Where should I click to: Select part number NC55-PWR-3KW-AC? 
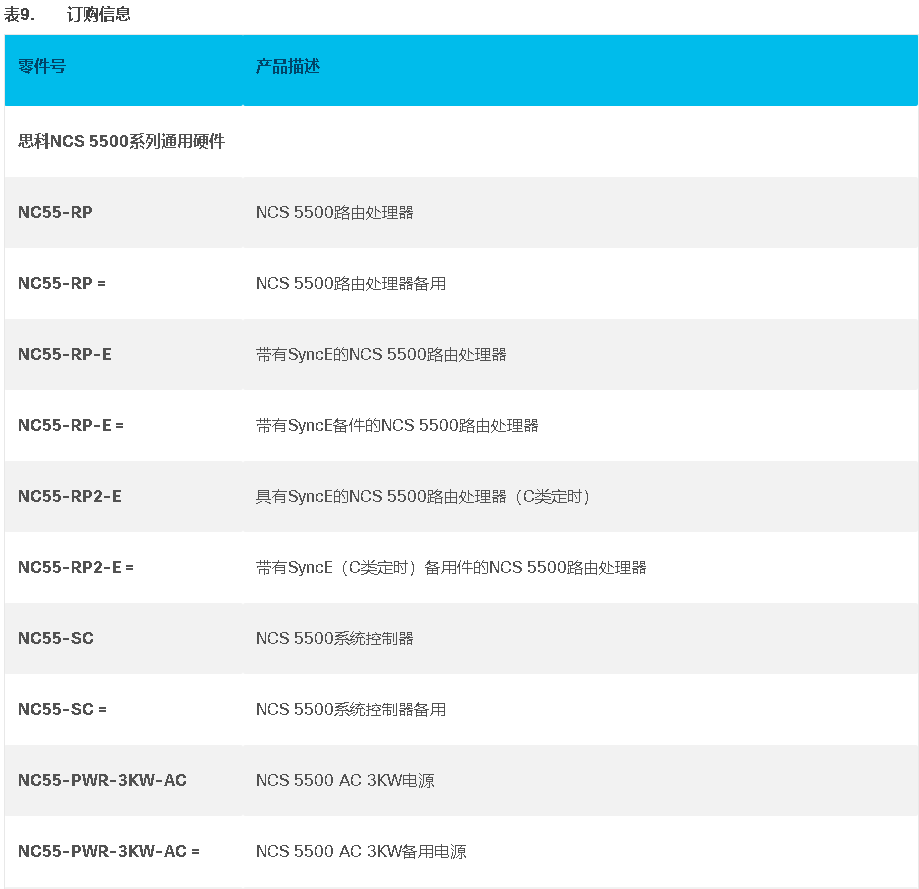pos(102,779)
